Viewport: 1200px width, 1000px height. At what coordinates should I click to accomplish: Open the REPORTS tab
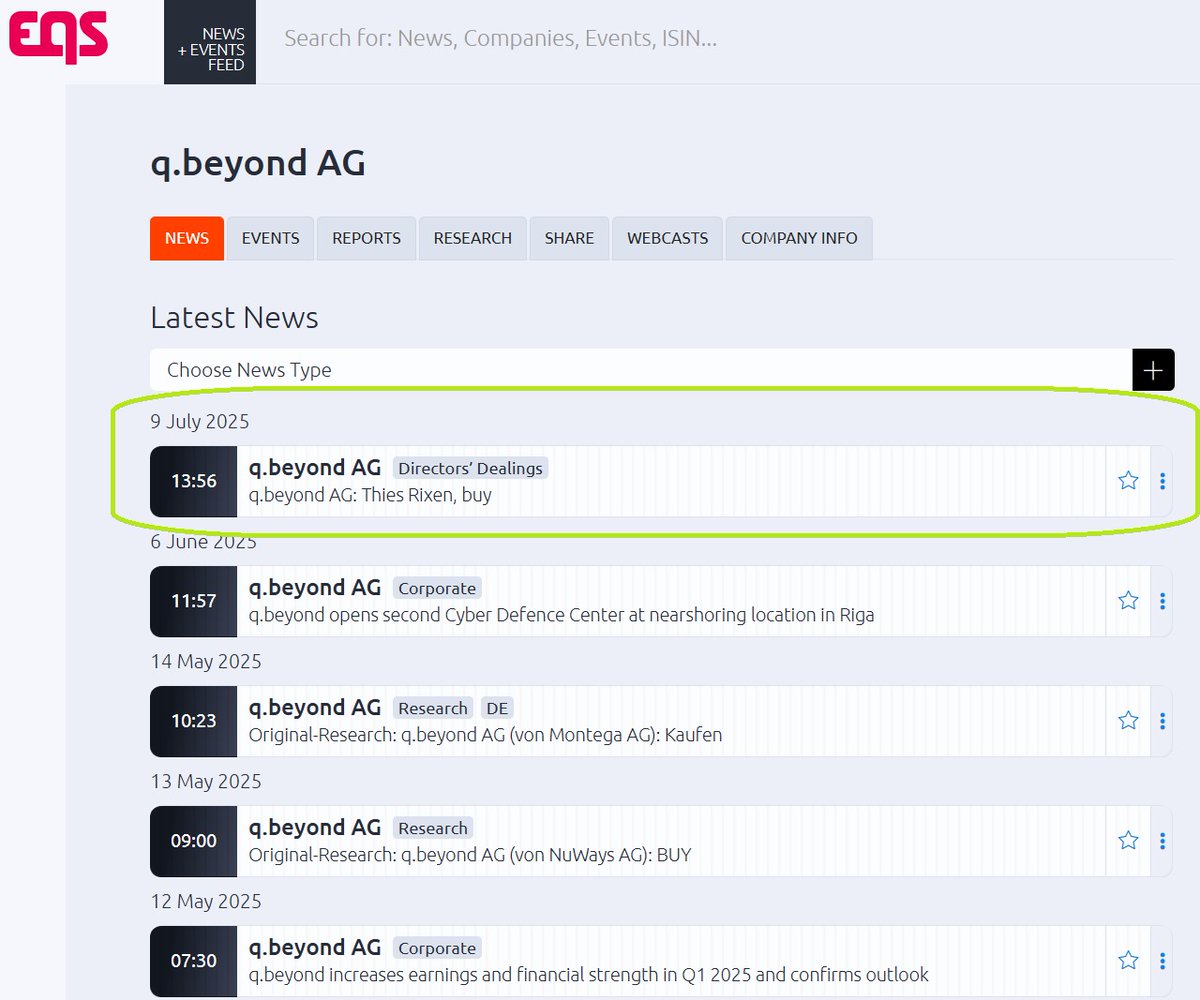tap(366, 238)
